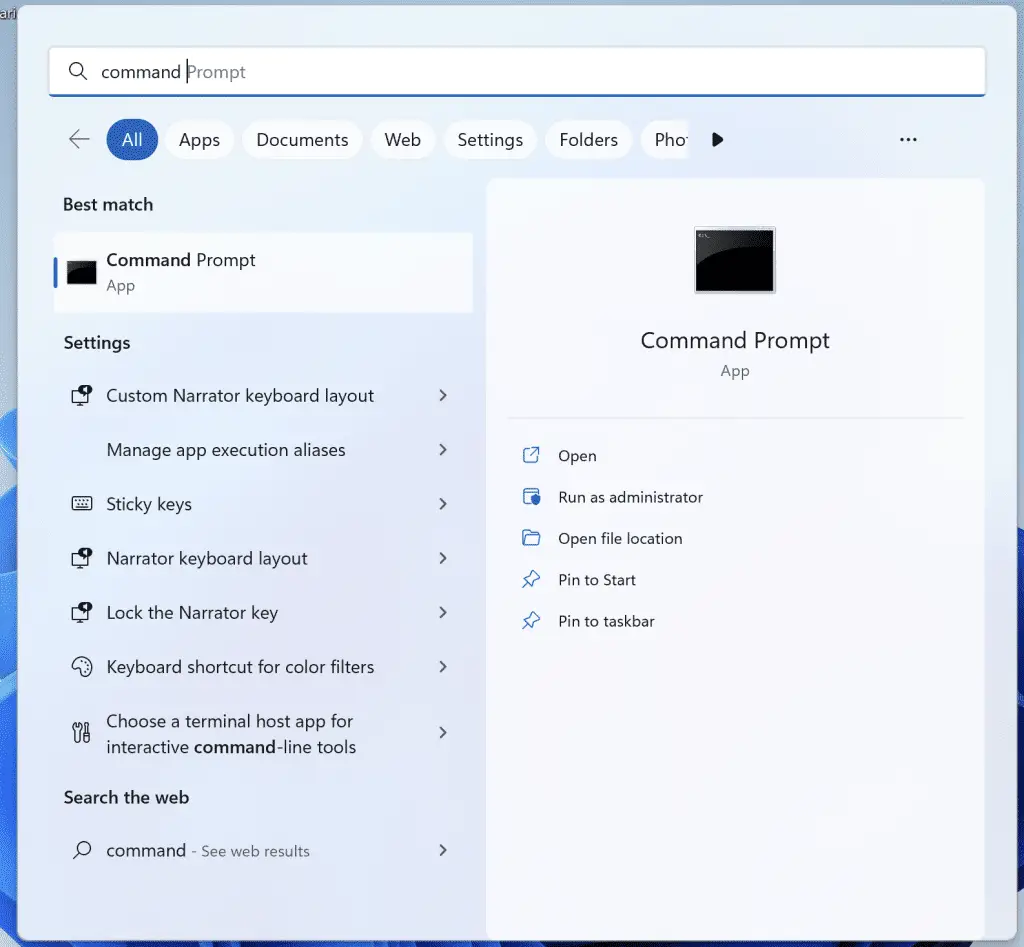This screenshot has width=1024, height=947.
Task: Expand chevron for Choose a terminal host app
Action: click(x=443, y=733)
